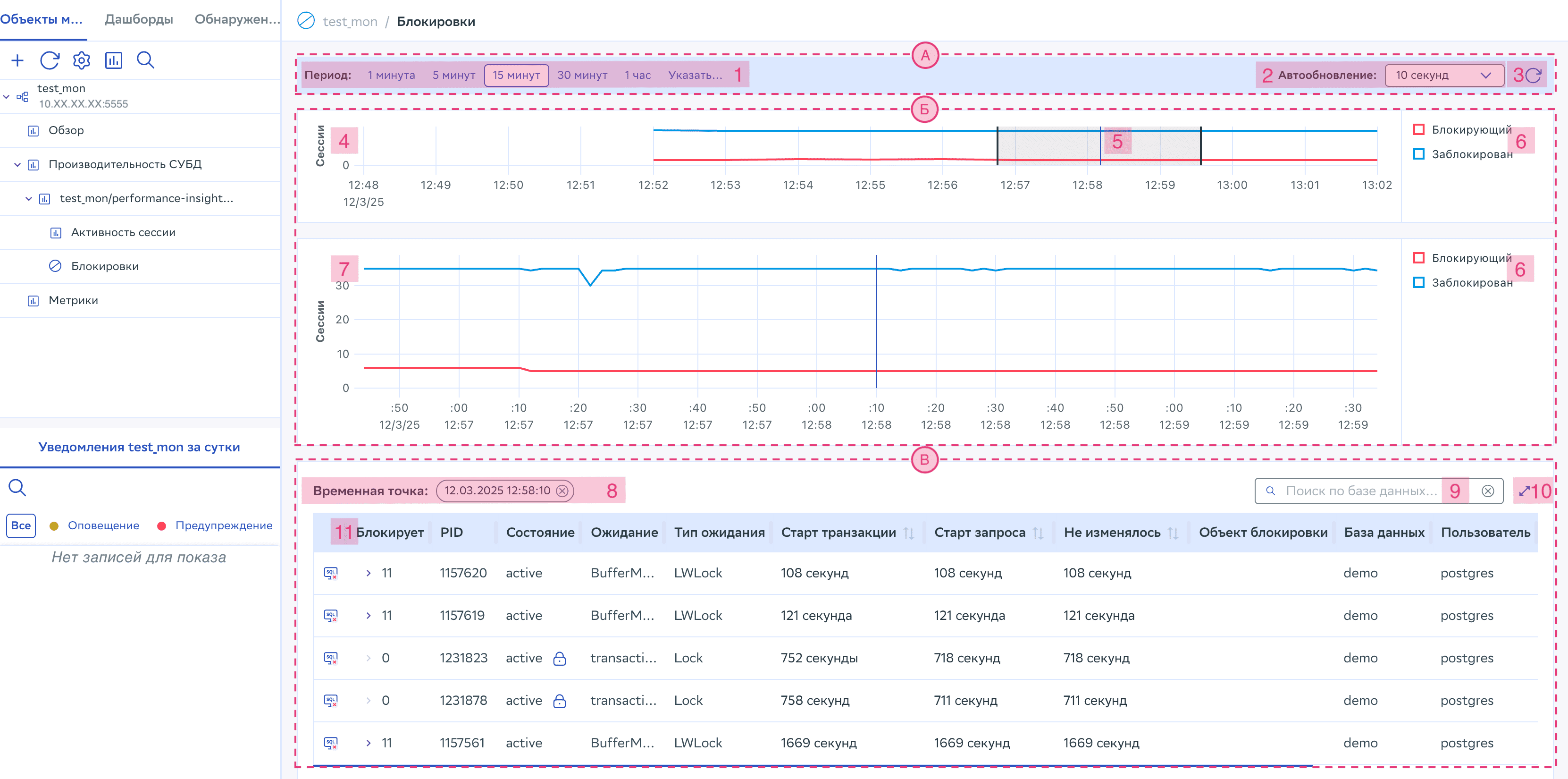This screenshot has width=1568, height=779.
Task: Click SQL icon for PID 1157620 row
Action: pos(330,573)
